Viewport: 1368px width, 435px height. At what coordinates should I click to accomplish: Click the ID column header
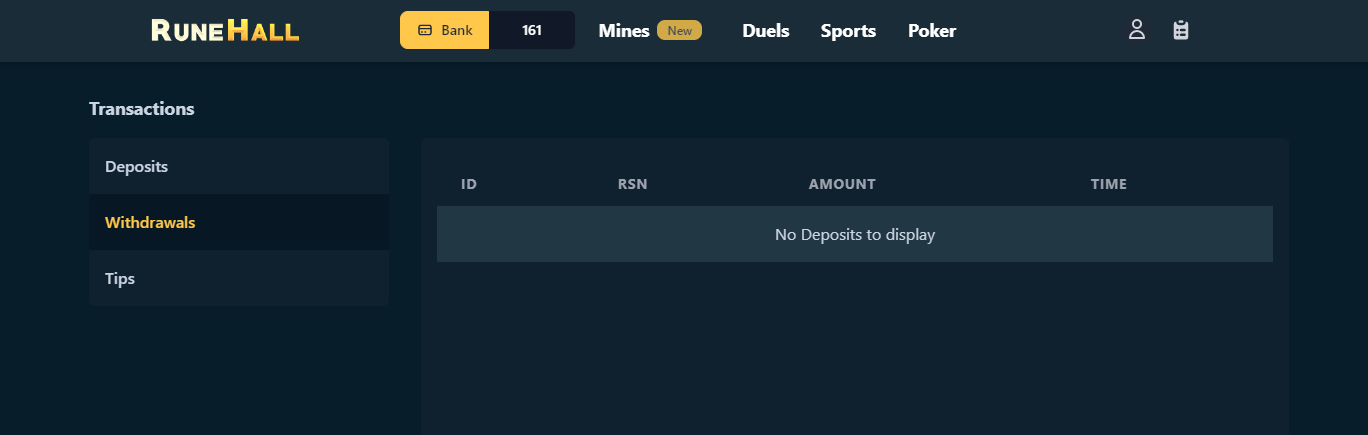[469, 184]
